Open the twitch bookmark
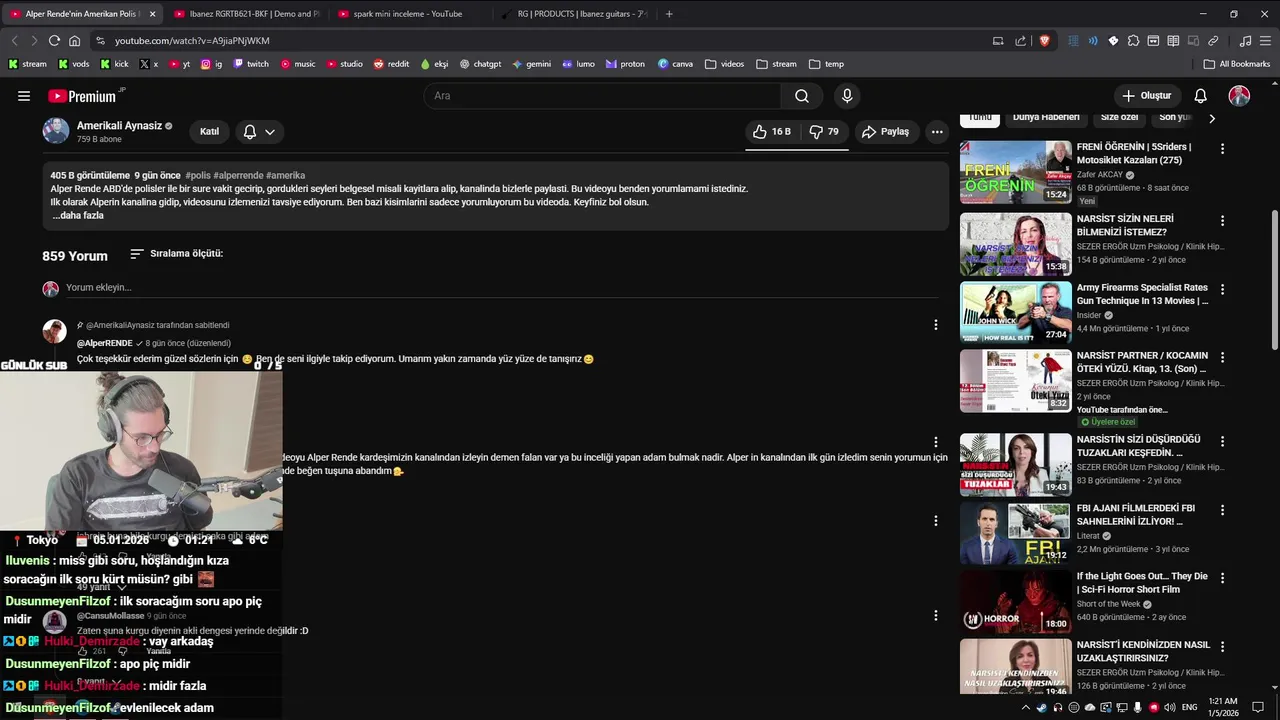The width and height of the screenshot is (1280, 720). pyautogui.click(x=251, y=64)
